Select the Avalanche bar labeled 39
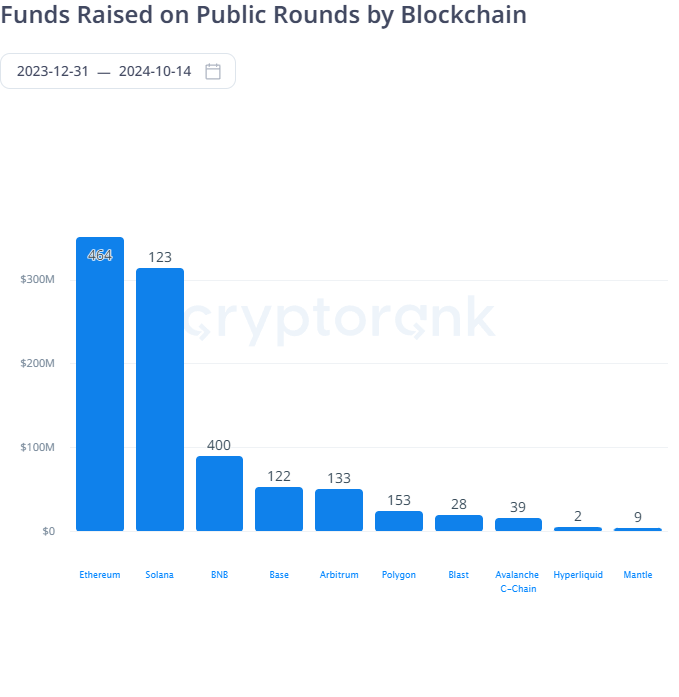This screenshot has height=697, width=679. point(519,525)
